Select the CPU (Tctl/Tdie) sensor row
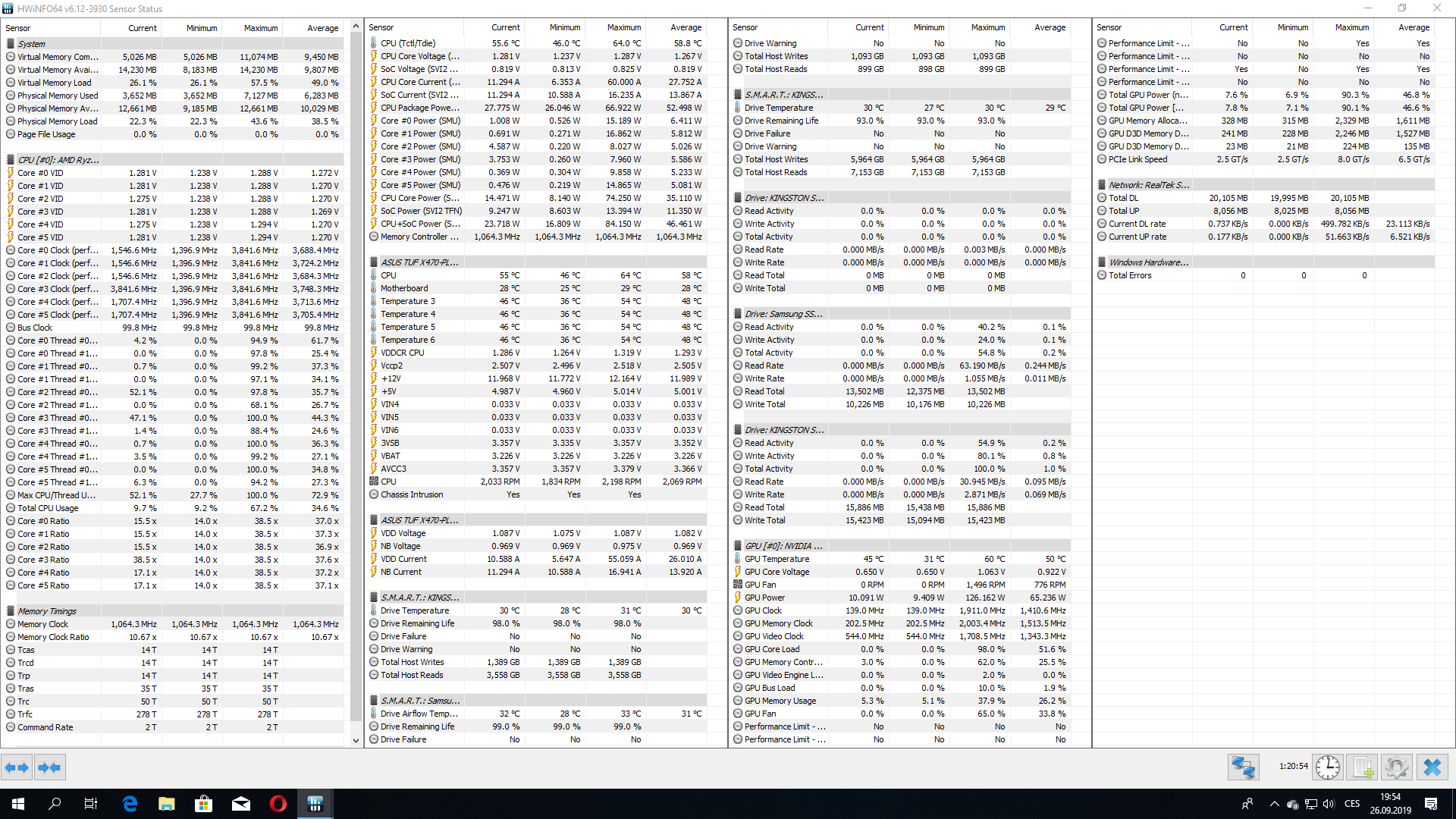Viewport: 1456px width, 819px height. [x=408, y=43]
